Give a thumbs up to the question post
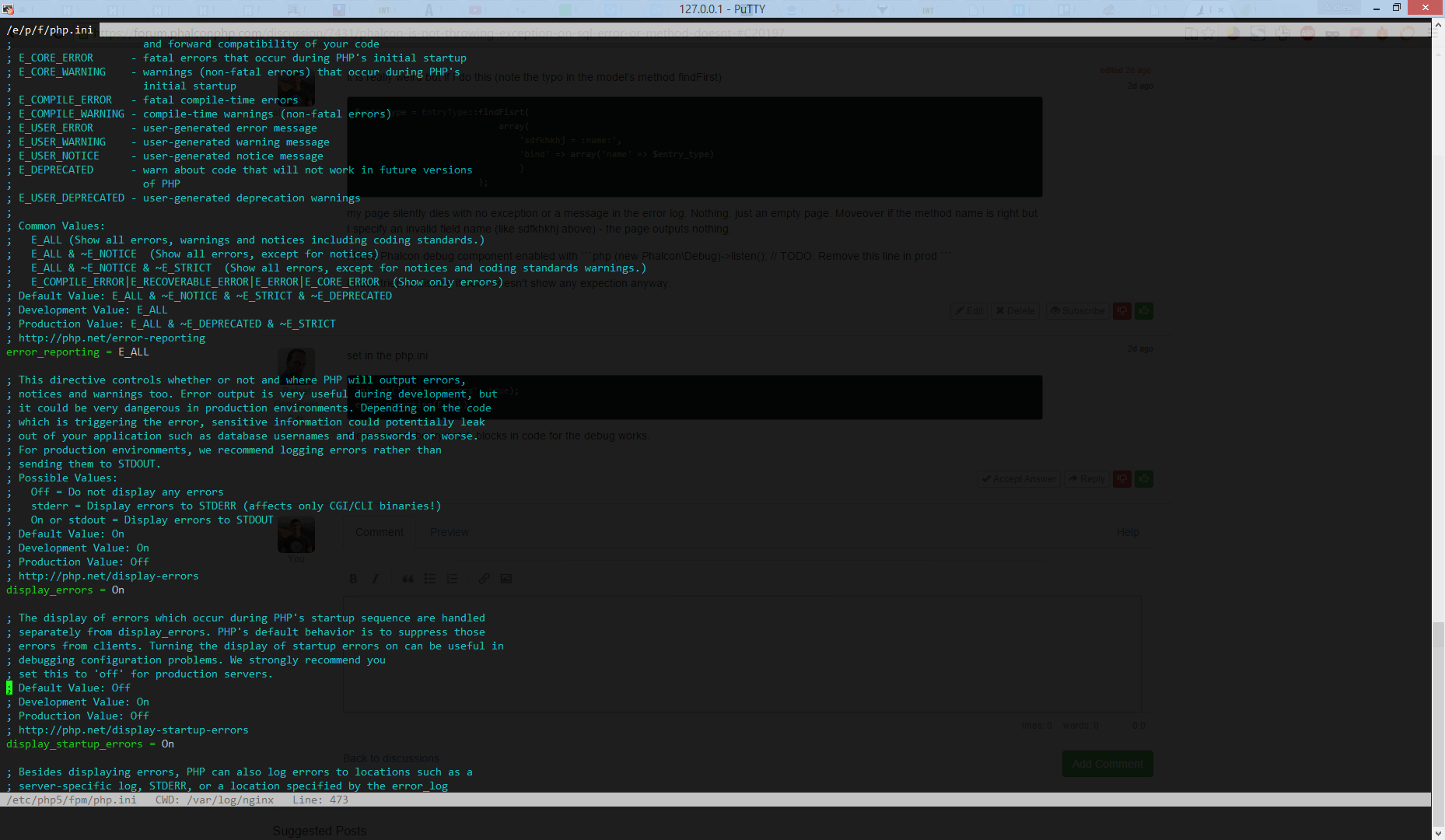1445x840 pixels. pyautogui.click(x=1144, y=311)
